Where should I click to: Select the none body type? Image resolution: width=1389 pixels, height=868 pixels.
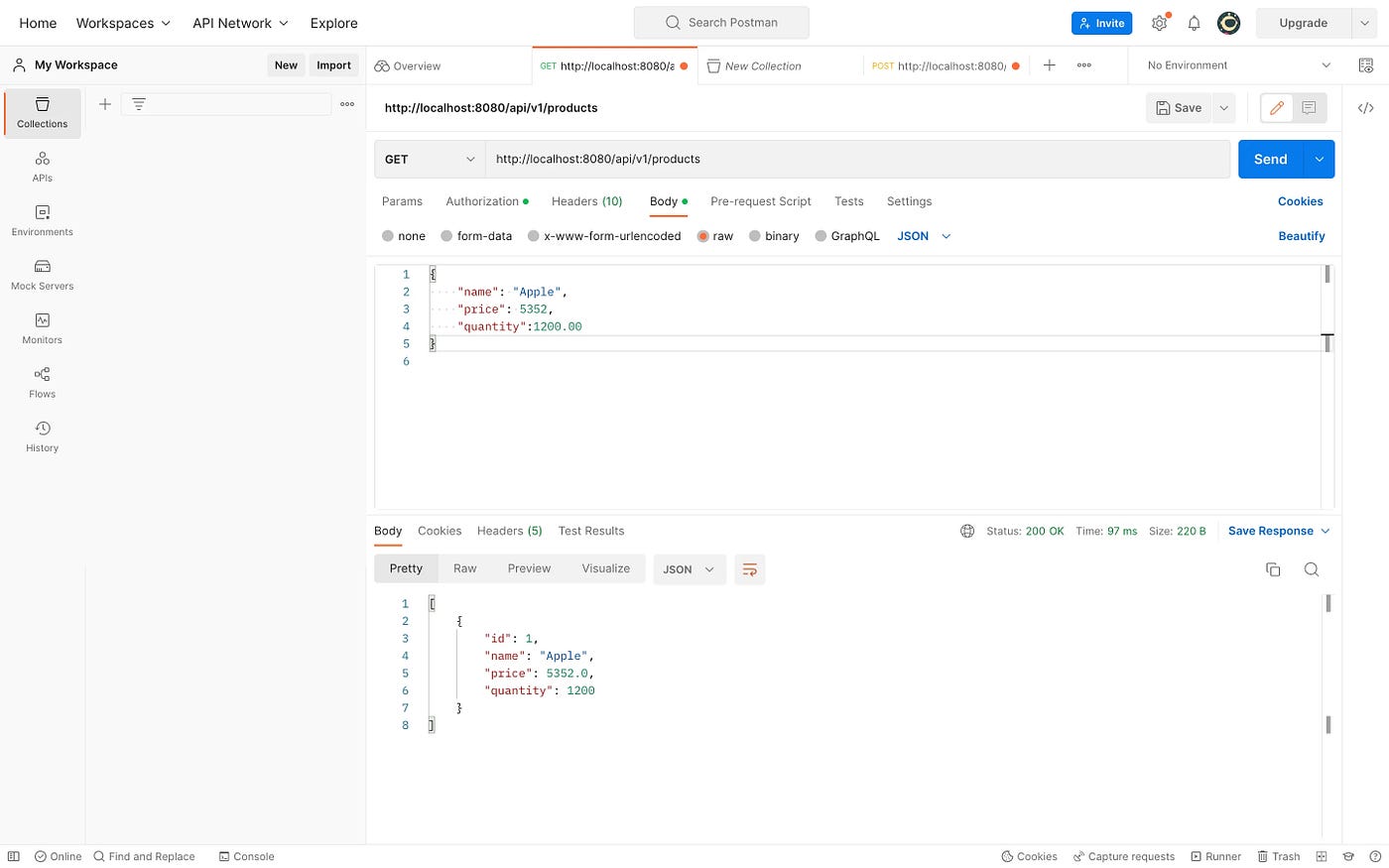(404, 236)
